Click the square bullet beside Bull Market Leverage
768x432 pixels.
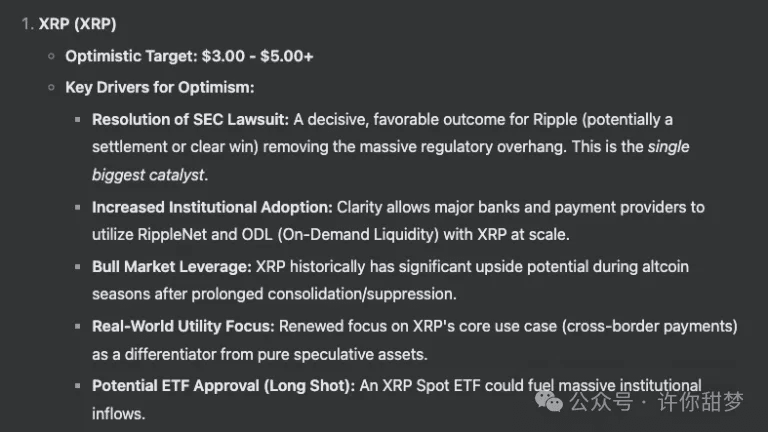click(x=77, y=266)
